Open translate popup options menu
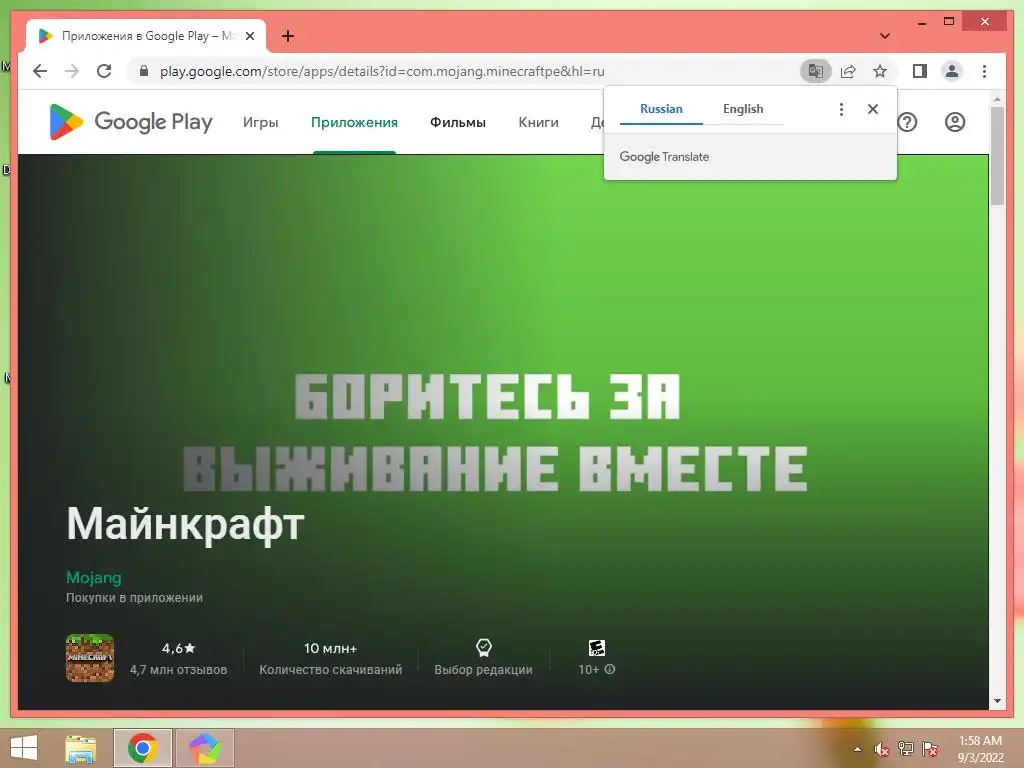1024x768 pixels. click(x=841, y=109)
